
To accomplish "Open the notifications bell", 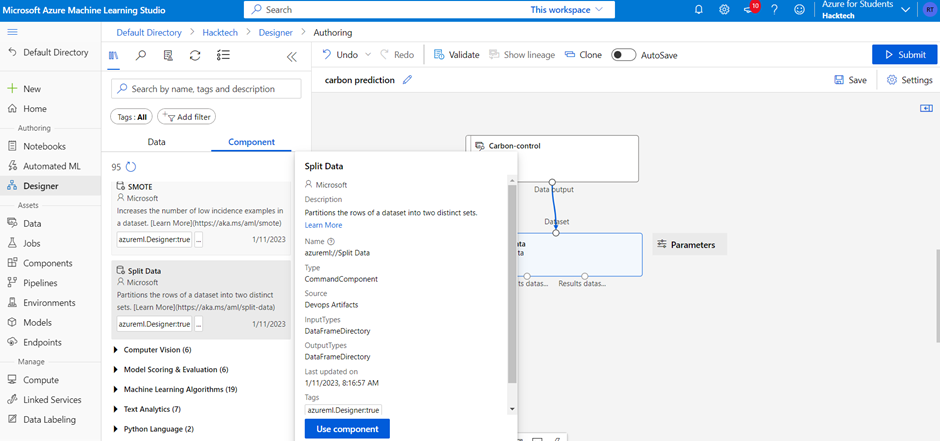I will pyautogui.click(x=698, y=10).
